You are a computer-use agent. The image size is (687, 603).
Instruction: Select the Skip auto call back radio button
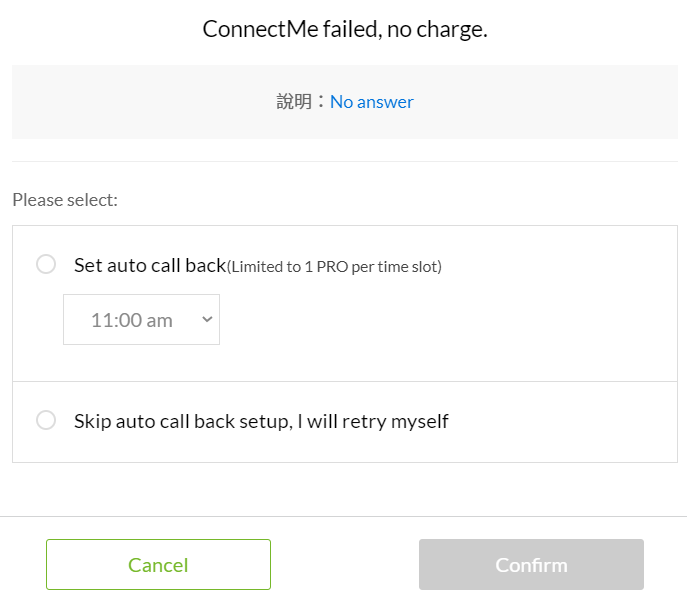(x=46, y=420)
